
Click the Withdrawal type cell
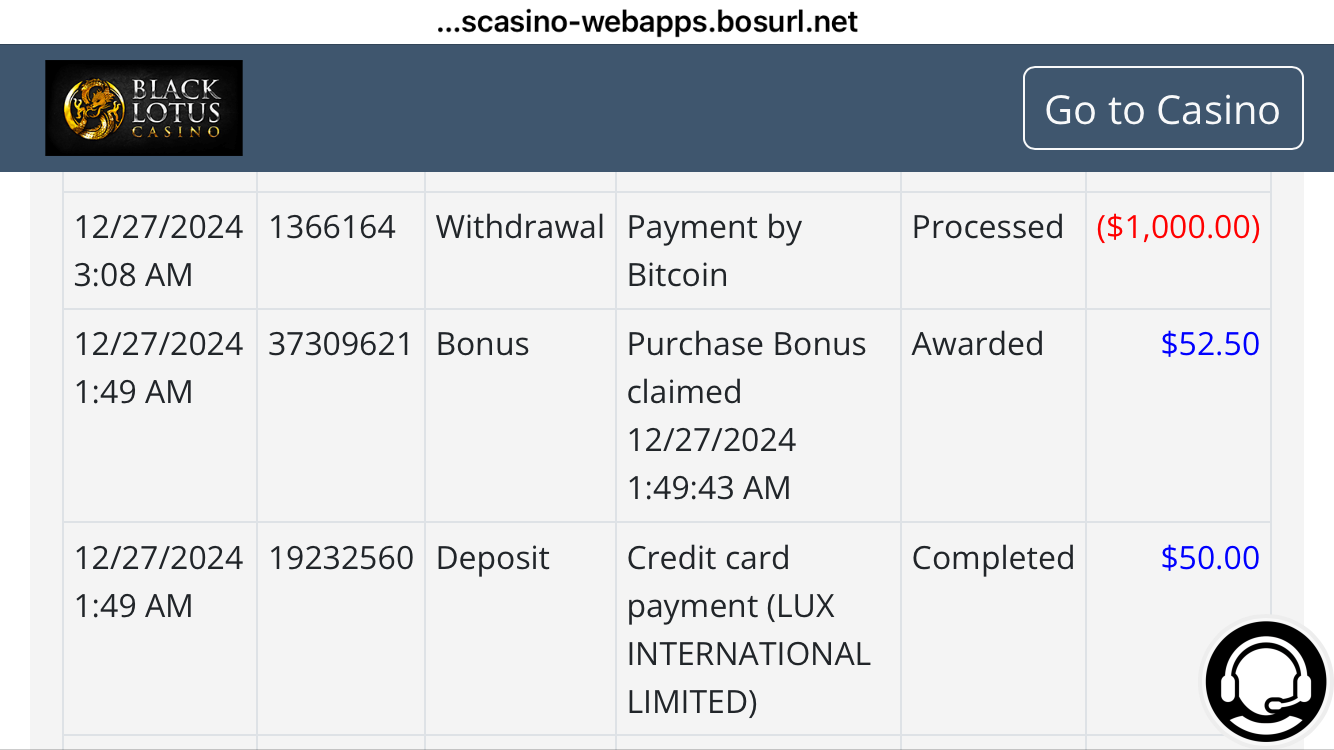coord(520,227)
